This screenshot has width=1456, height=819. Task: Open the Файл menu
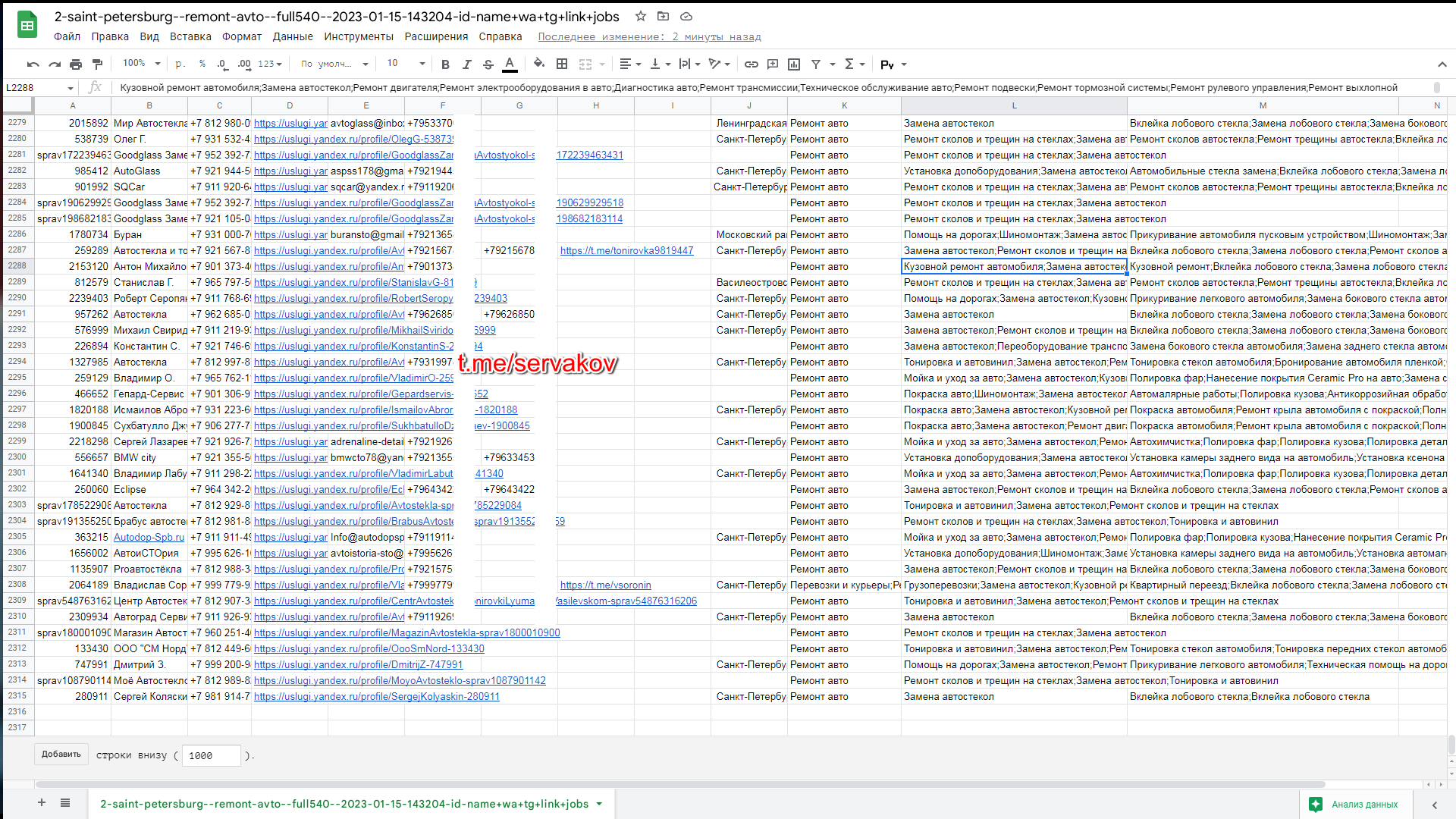point(67,36)
